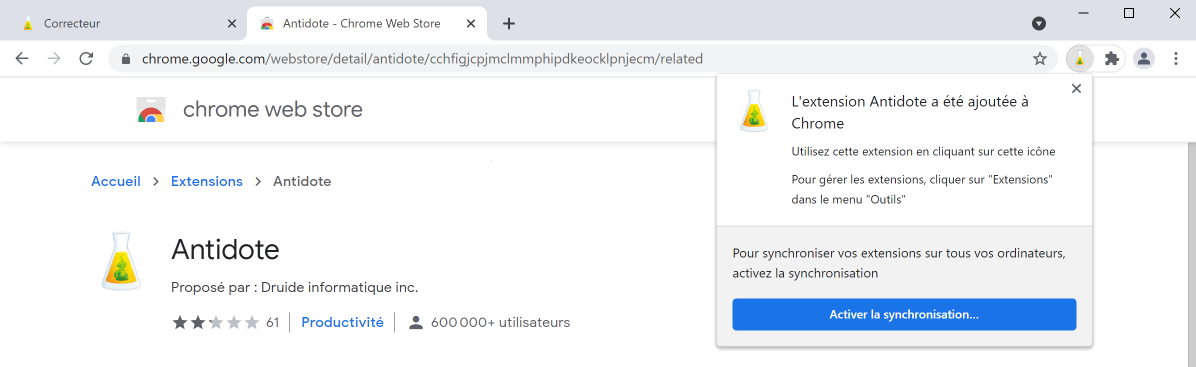Close the Correcteur tab
Screen dimensions: 1196x367
(233, 24)
